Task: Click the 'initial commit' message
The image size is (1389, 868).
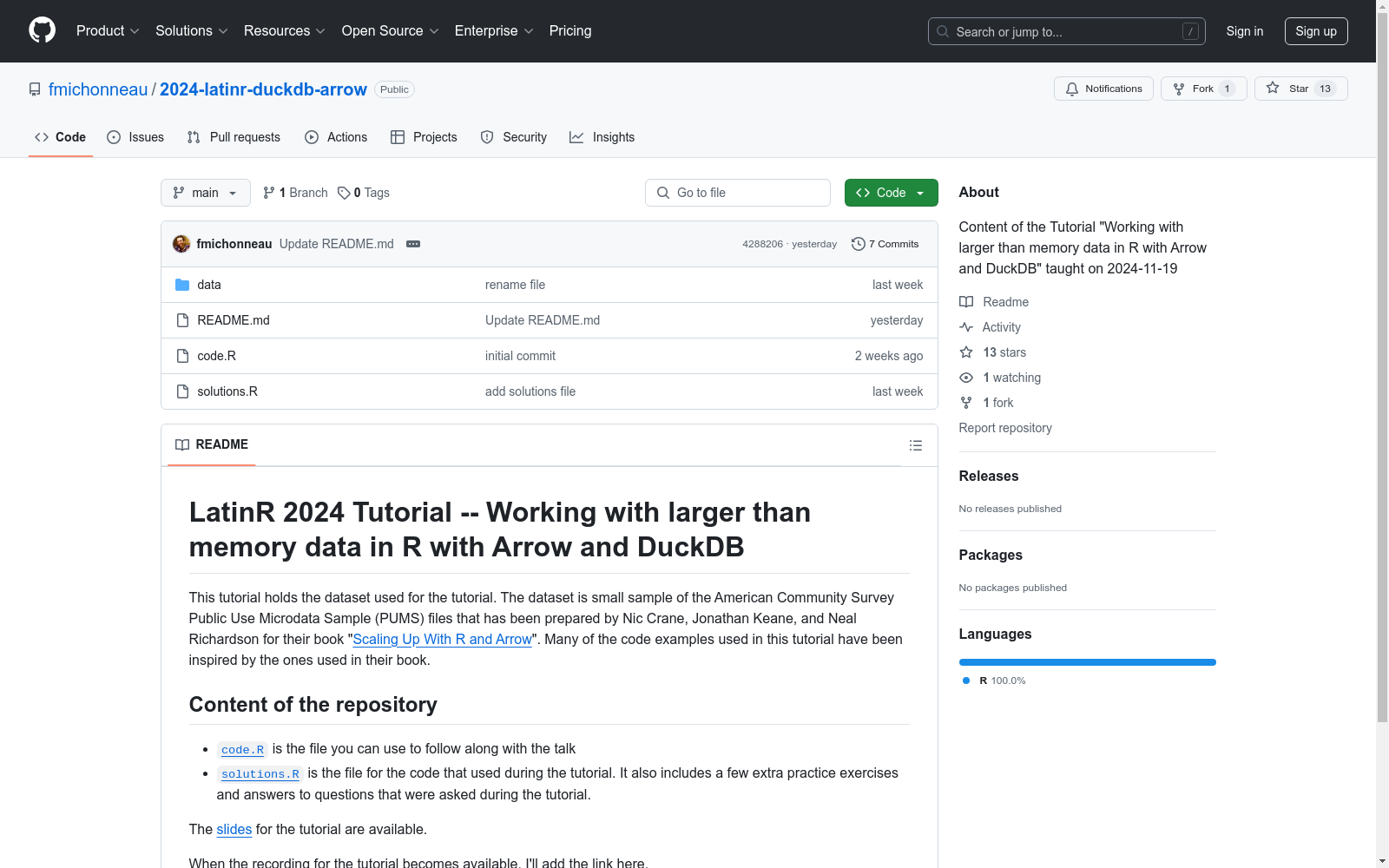Action: click(x=521, y=356)
